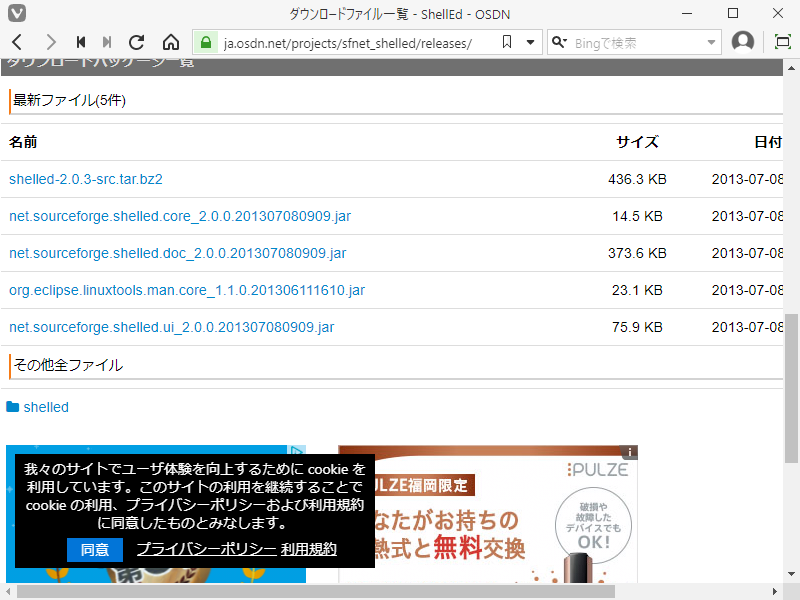Click the forward navigation arrow
Viewport: 800px width, 600px height.
click(x=50, y=42)
